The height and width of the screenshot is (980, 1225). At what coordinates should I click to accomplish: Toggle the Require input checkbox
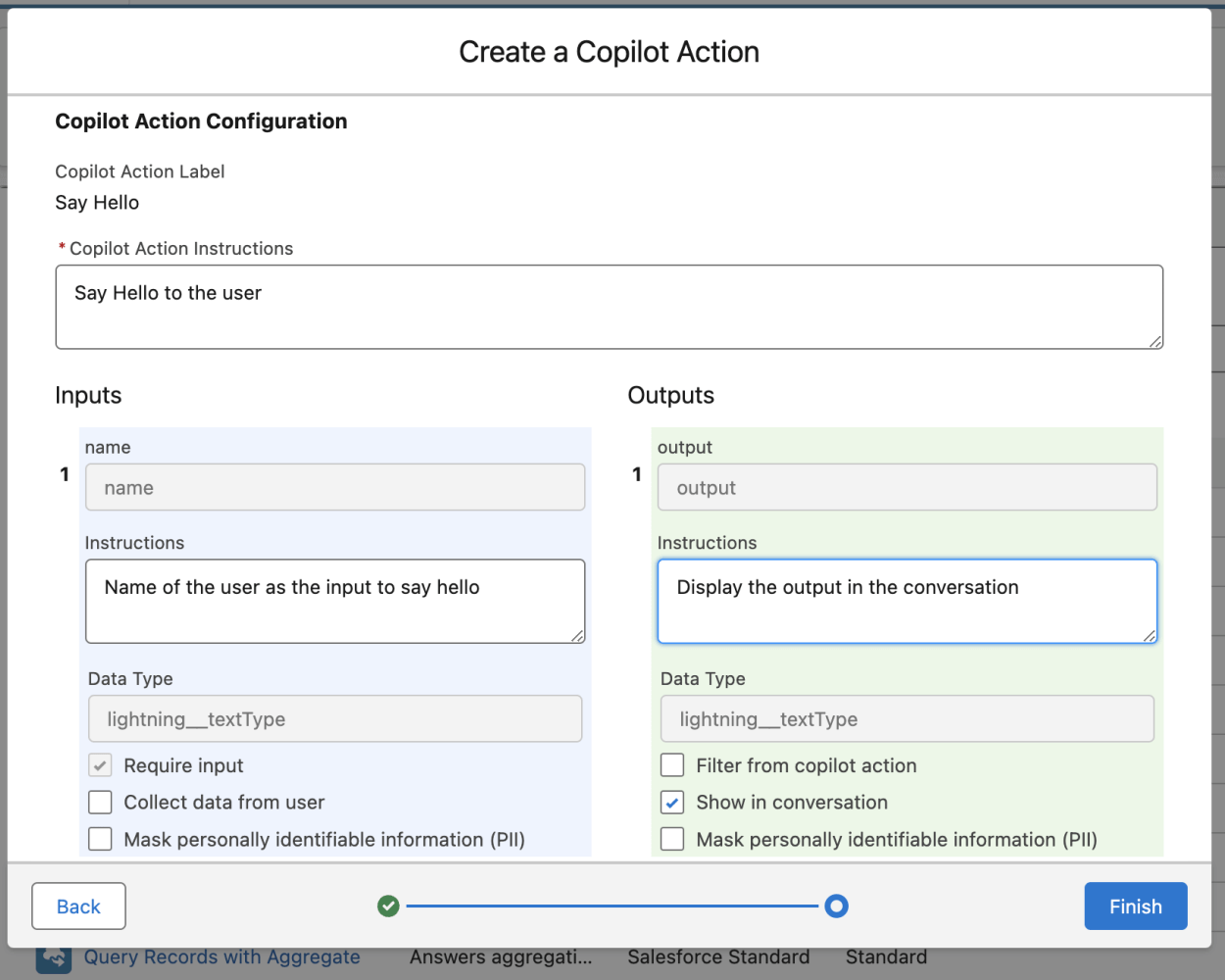(100, 765)
